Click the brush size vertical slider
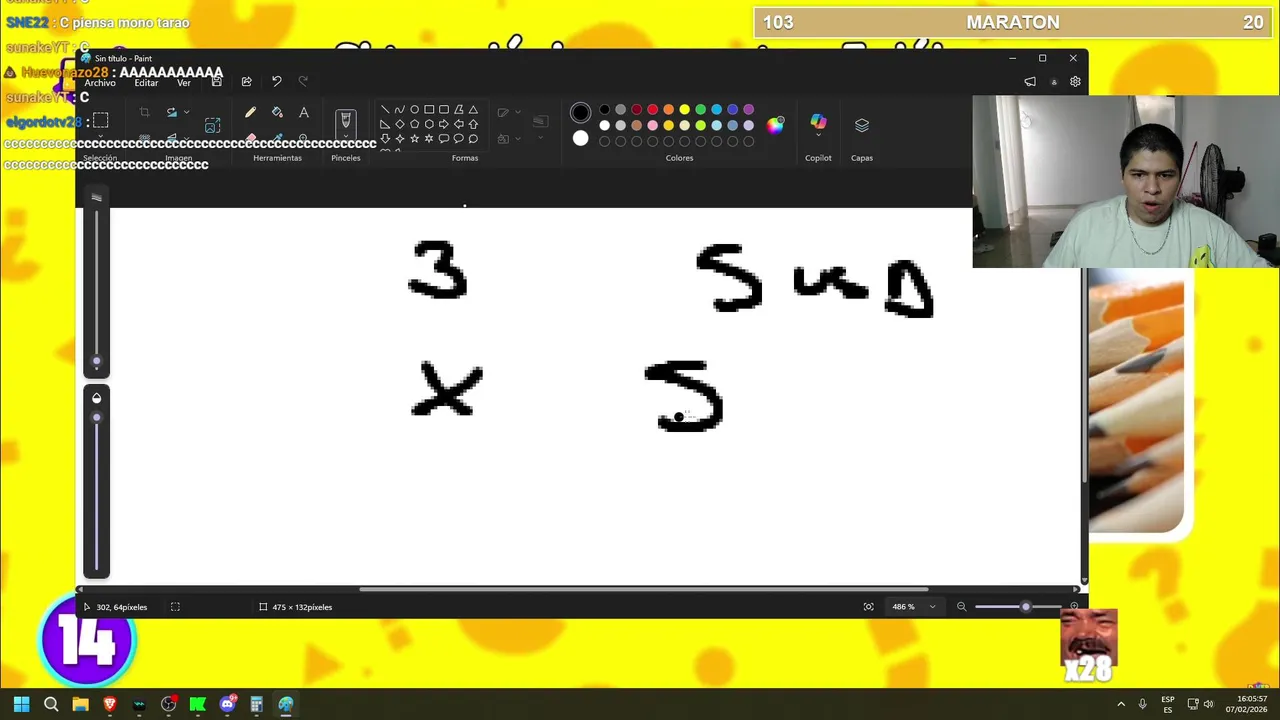This screenshot has width=1280, height=720. tap(96, 290)
